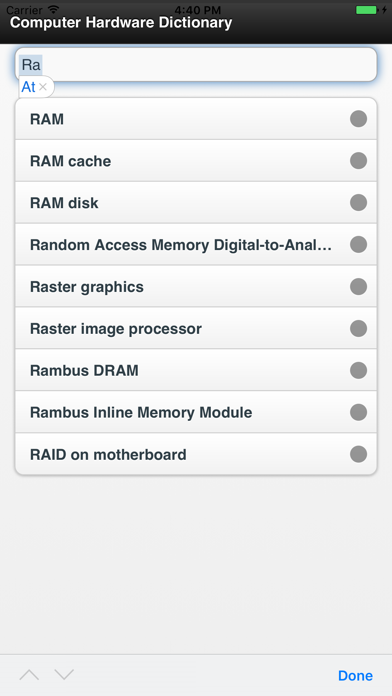The width and height of the screenshot is (392, 696).
Task: Open Random Access Memory Digital-to-Analog entry
Action: pyautogui.click(x=196, y=245)
